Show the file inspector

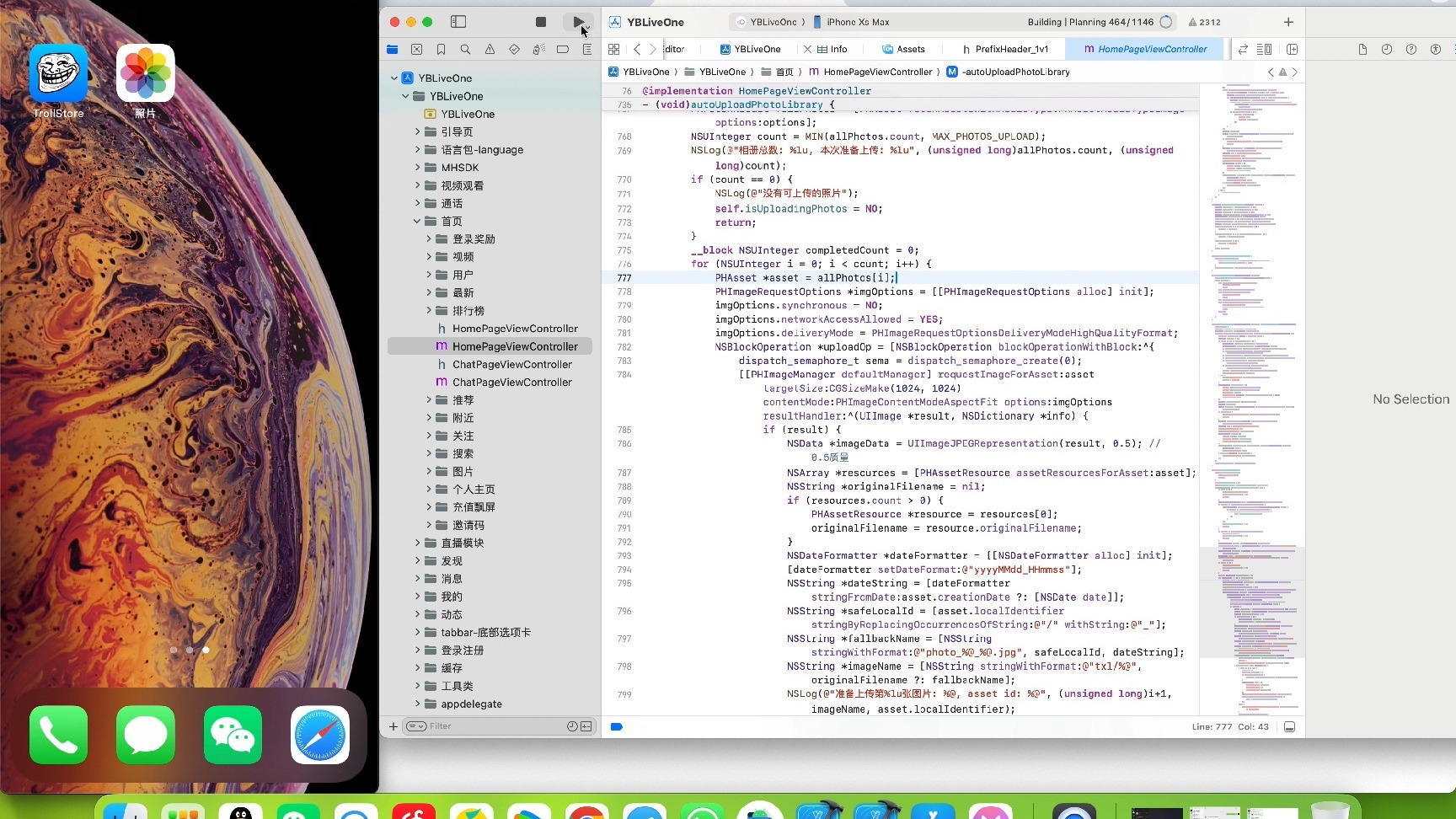(1362, 50)
